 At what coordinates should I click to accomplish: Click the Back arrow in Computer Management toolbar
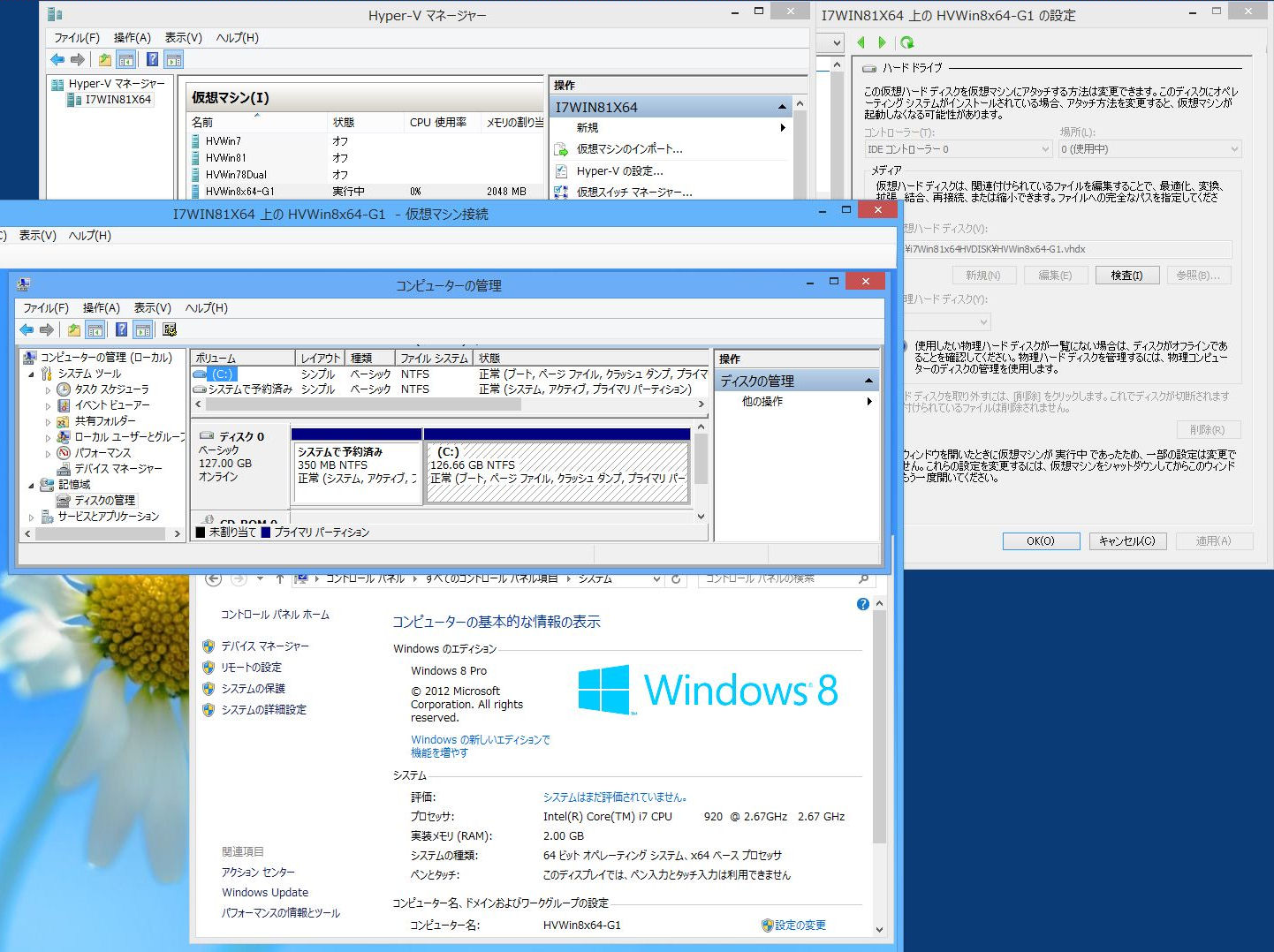(27, 329)
